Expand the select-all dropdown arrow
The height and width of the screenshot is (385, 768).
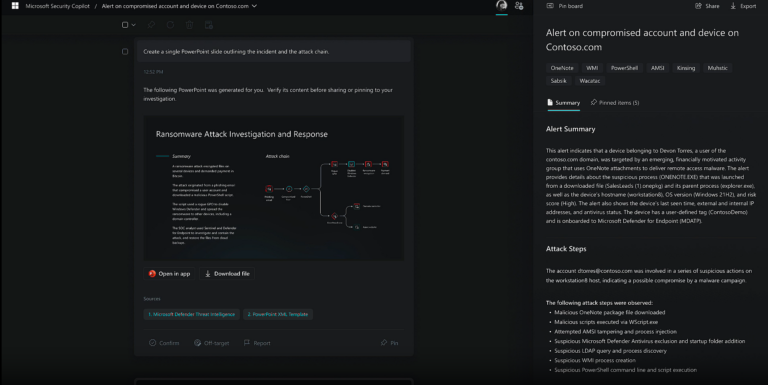133,25
